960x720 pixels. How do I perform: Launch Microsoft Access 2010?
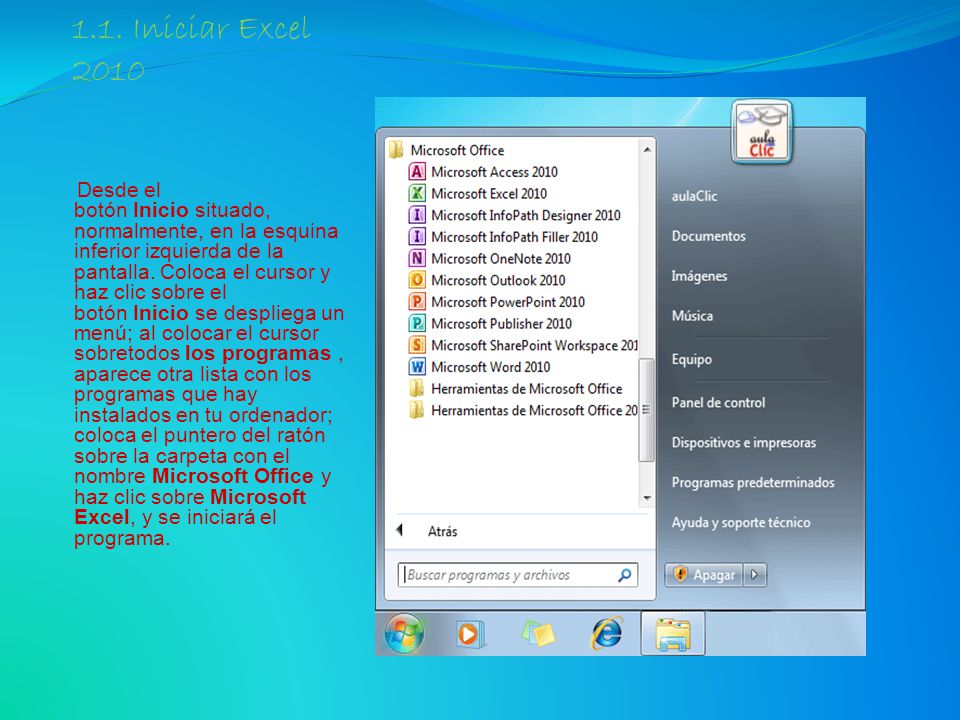coord(494,172)
